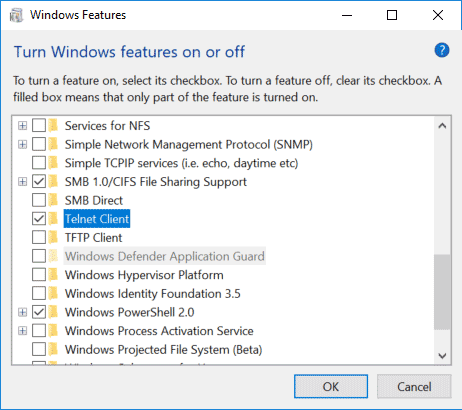Click the folder icon beside Windows Hypervisor Platform
Image resolution: width=462 pixels, height=410 pixels.
(53, 275)
